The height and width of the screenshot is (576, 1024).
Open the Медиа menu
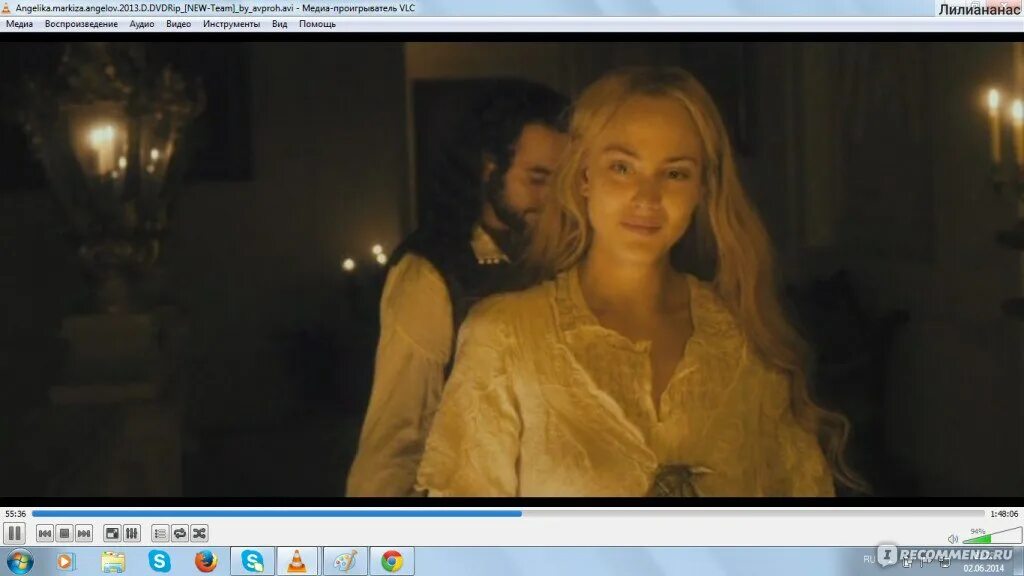tap(19, 24)
